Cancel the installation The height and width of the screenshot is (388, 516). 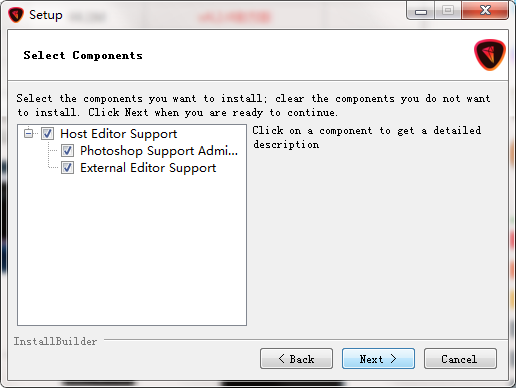pyautogui.click(x=460, y=359)
